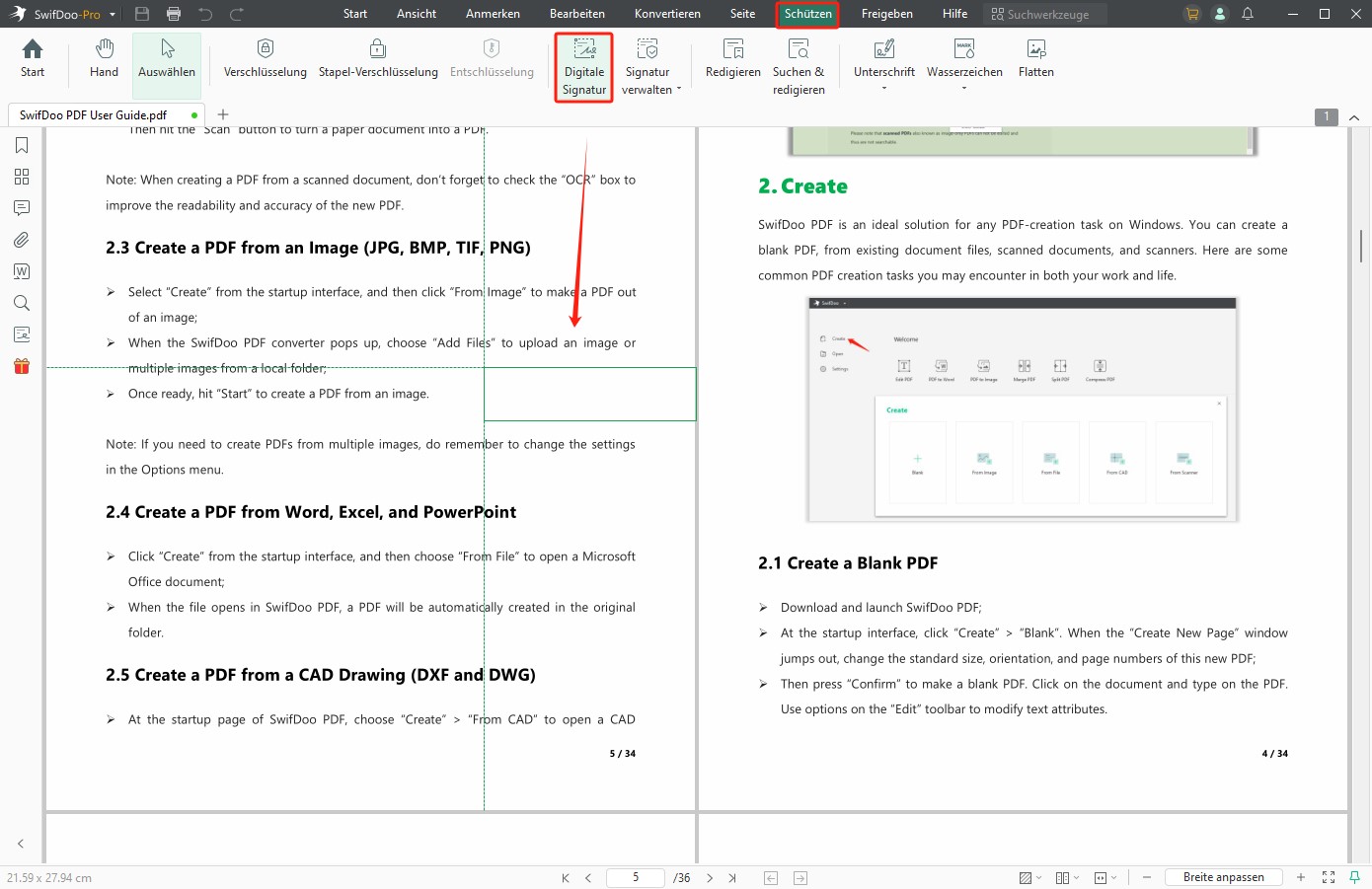Enter fullscreen mode from status bar
1372x889 pixels.
click(1329, 877)
